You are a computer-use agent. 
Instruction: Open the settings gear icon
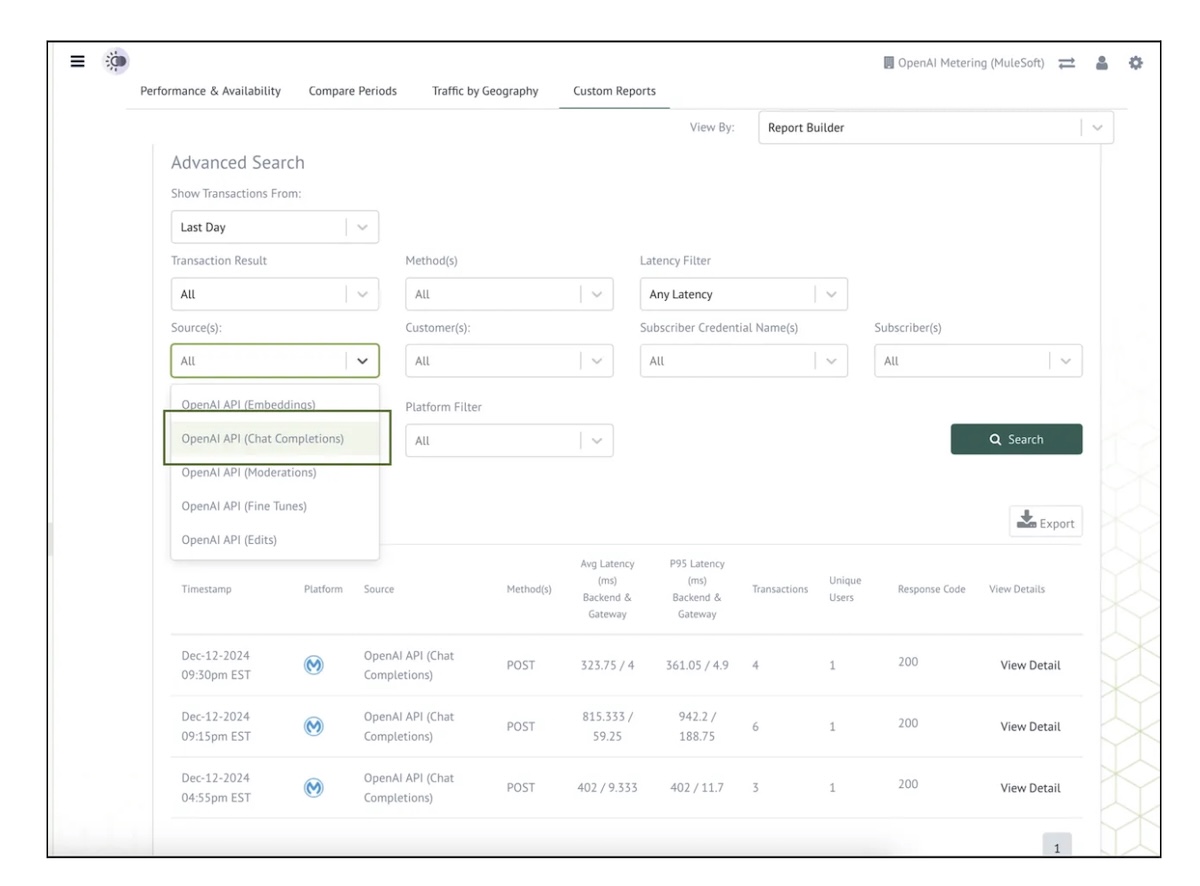pyautogui.click(x=1135, y=63)
